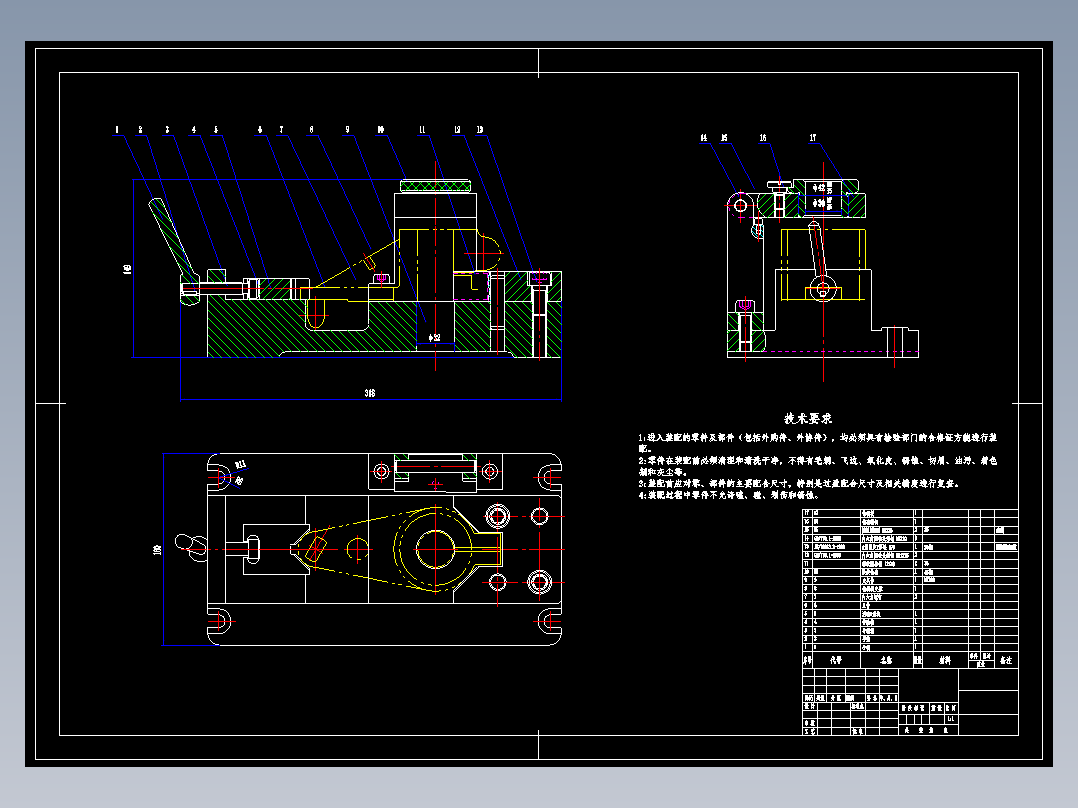Click part balloon number 10
The height and width of the screenshot is (808, 1078).
(381, 129)
